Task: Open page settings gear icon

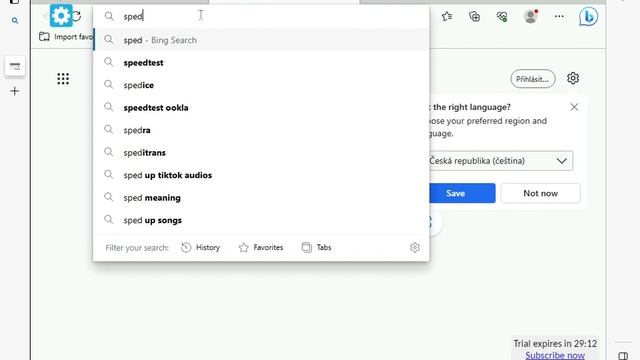Action: point(573,78)
